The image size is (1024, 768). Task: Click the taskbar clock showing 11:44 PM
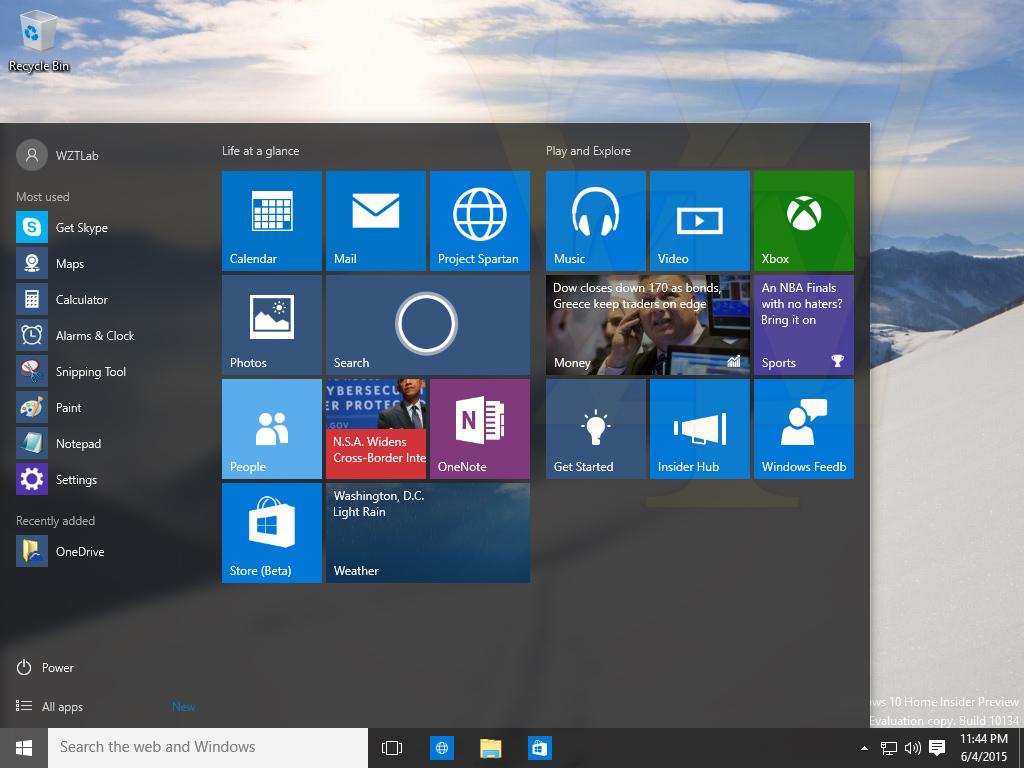tap(984, 748)
